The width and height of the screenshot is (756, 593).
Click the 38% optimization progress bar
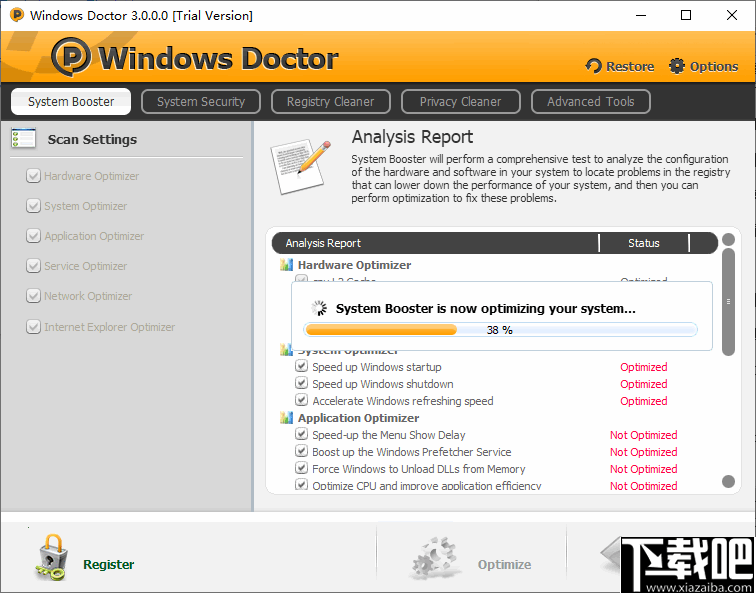500,330
